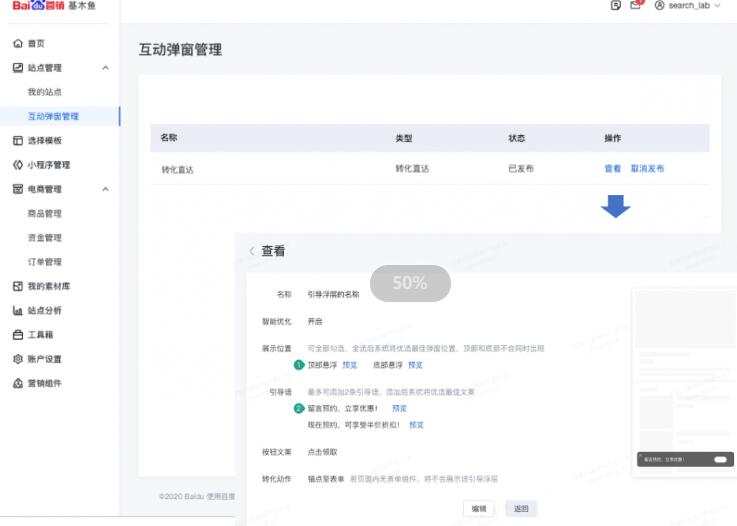Click the 小程序管理 code icon

[x=17, y=165]
